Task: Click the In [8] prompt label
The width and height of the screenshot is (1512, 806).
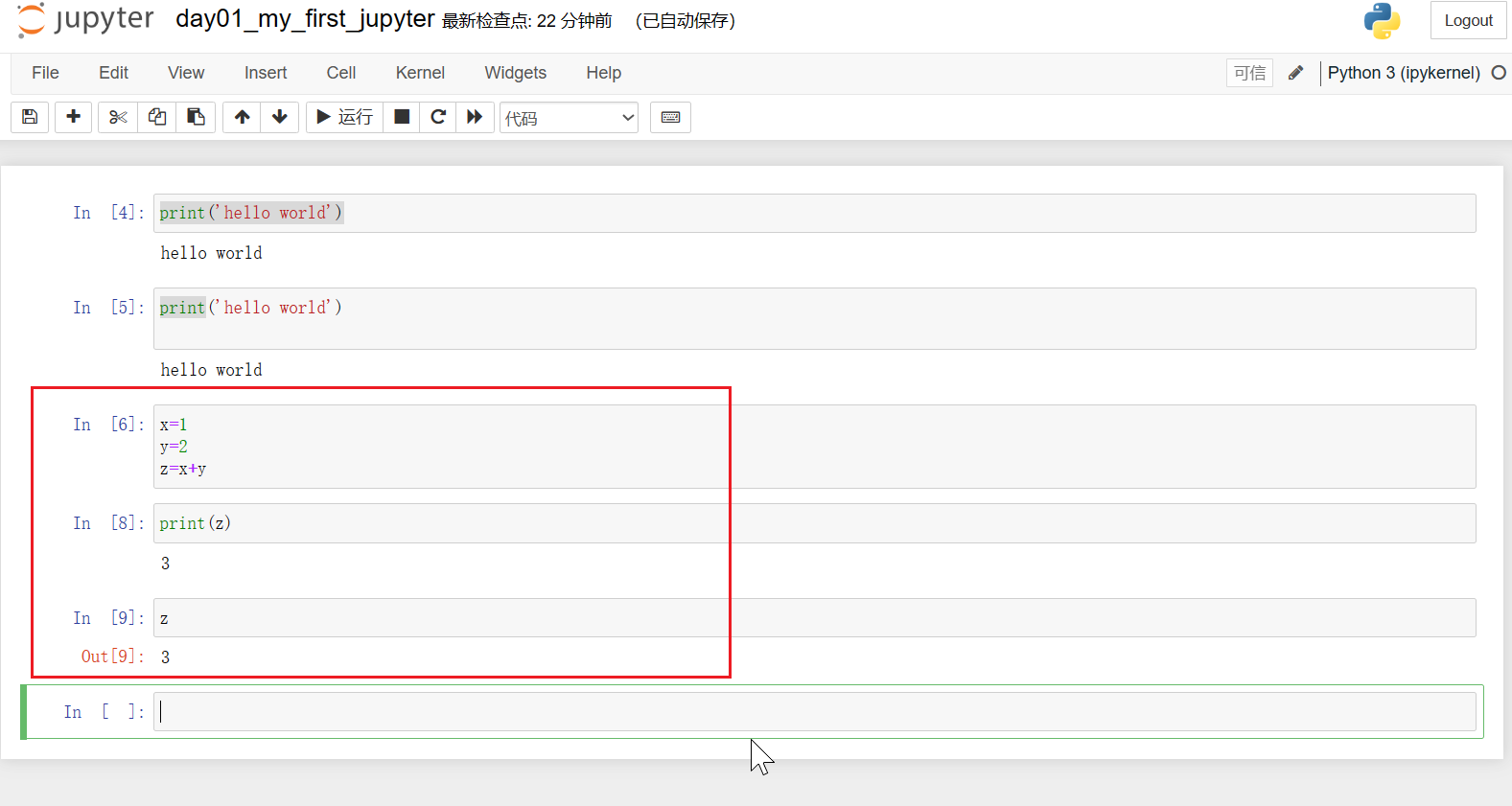Action: coord(108,523)
